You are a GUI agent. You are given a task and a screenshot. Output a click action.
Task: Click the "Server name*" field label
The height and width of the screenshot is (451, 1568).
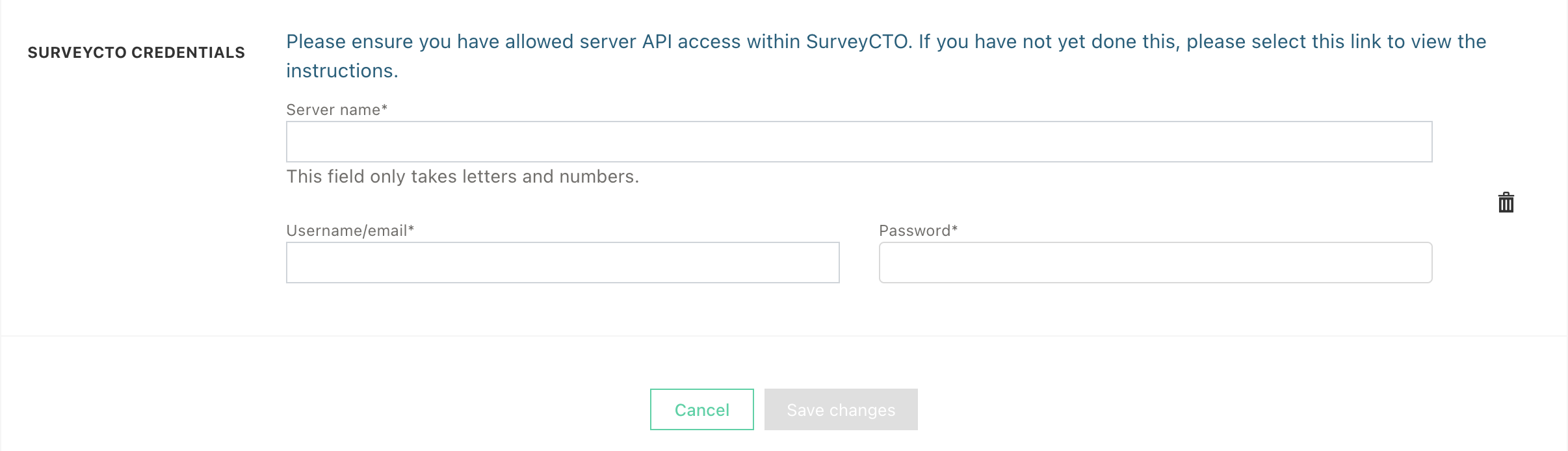point(337,110)
